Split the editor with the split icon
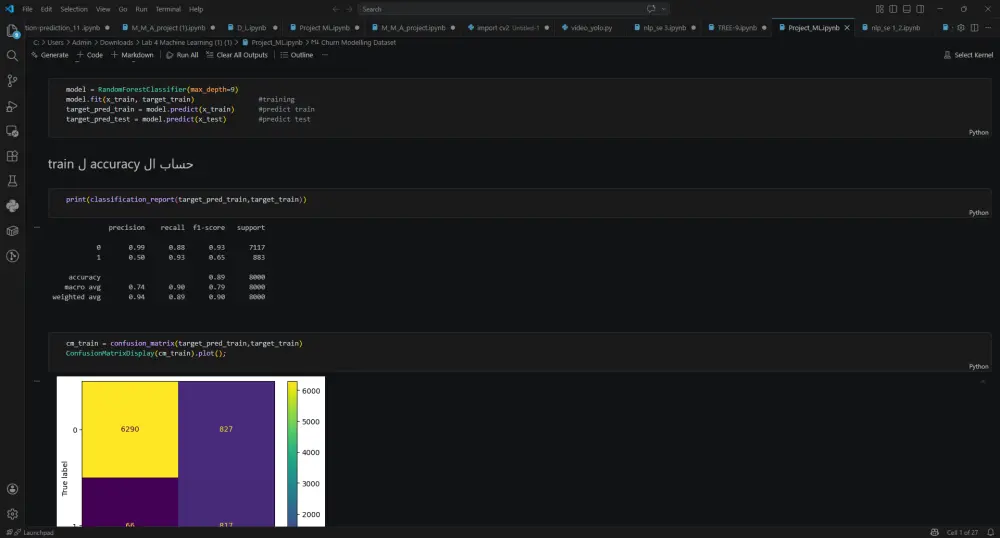This screenshot has height=538, width=1000. 974,27
